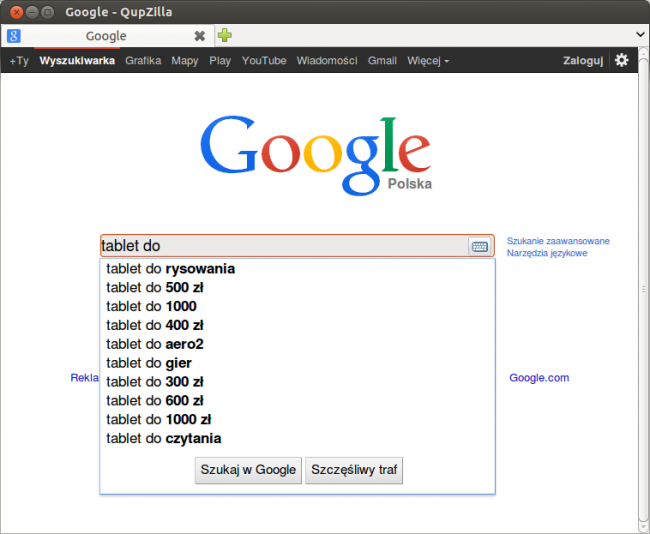Choose suggestion 'tablet do rysowania'
Screen dimensions: 650x534
(x=297, y=269)
